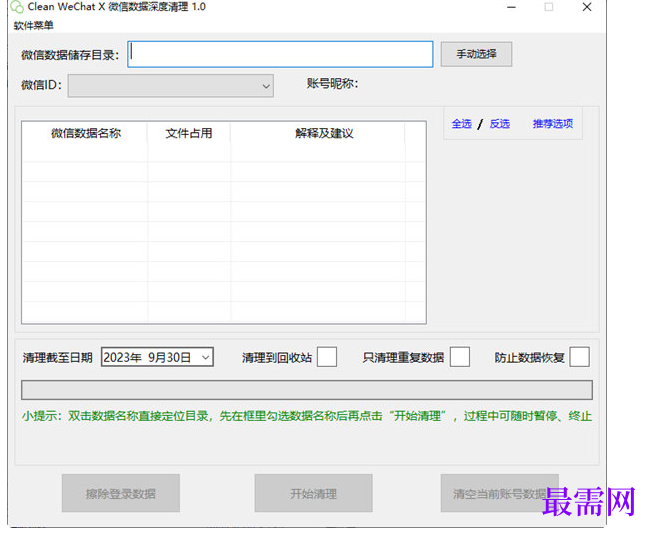Viewport: 654px width, 533px height.
Task: Click the 手动选择 button
Action: 476,54
